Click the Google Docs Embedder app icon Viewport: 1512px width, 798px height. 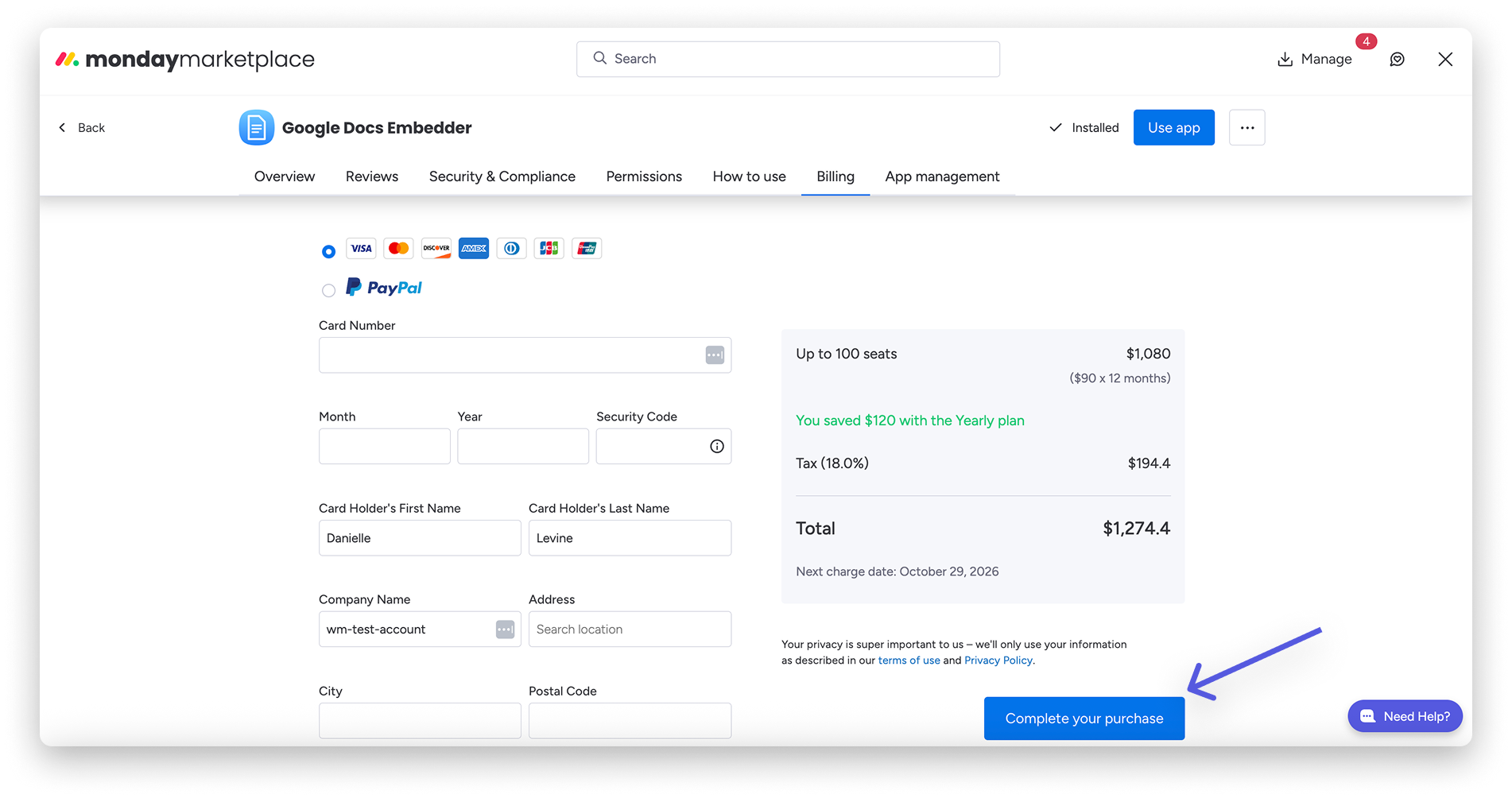tap(257, 127)
